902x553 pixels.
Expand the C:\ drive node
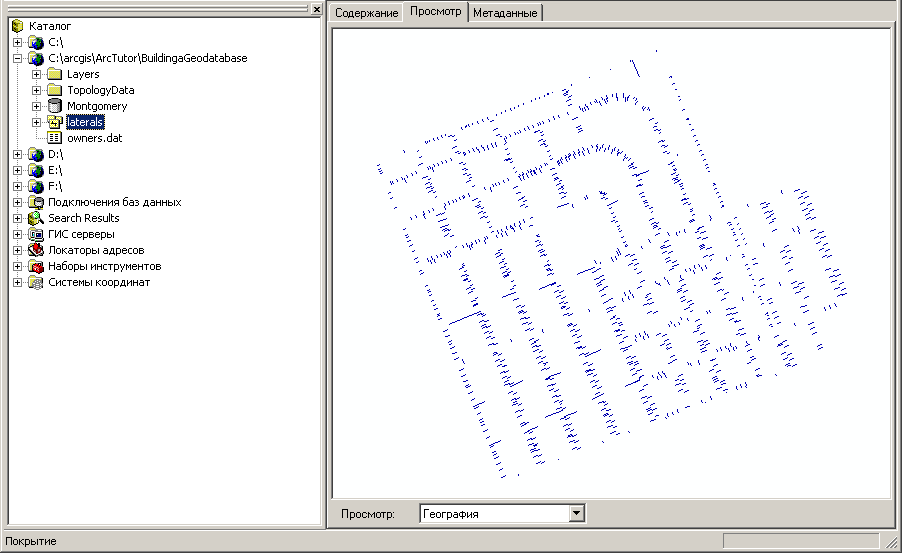coord(18,42)
